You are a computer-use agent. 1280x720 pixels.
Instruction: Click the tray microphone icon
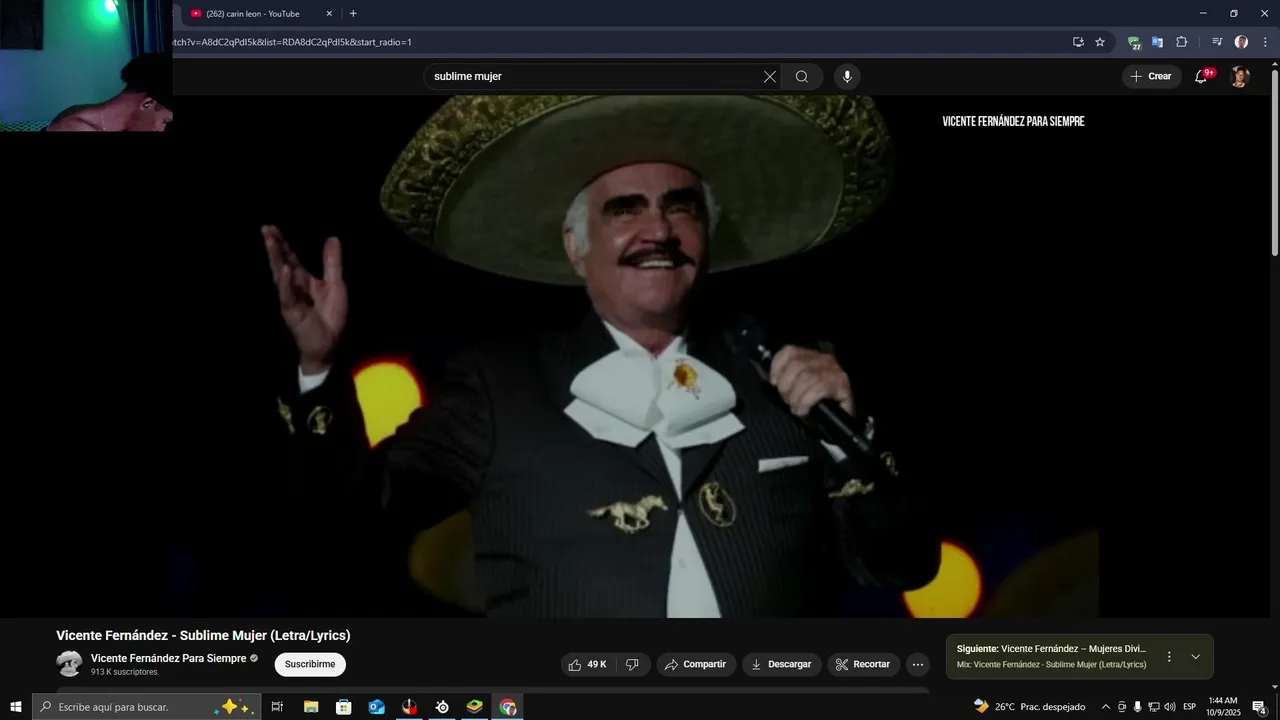tap(1137, 707)
